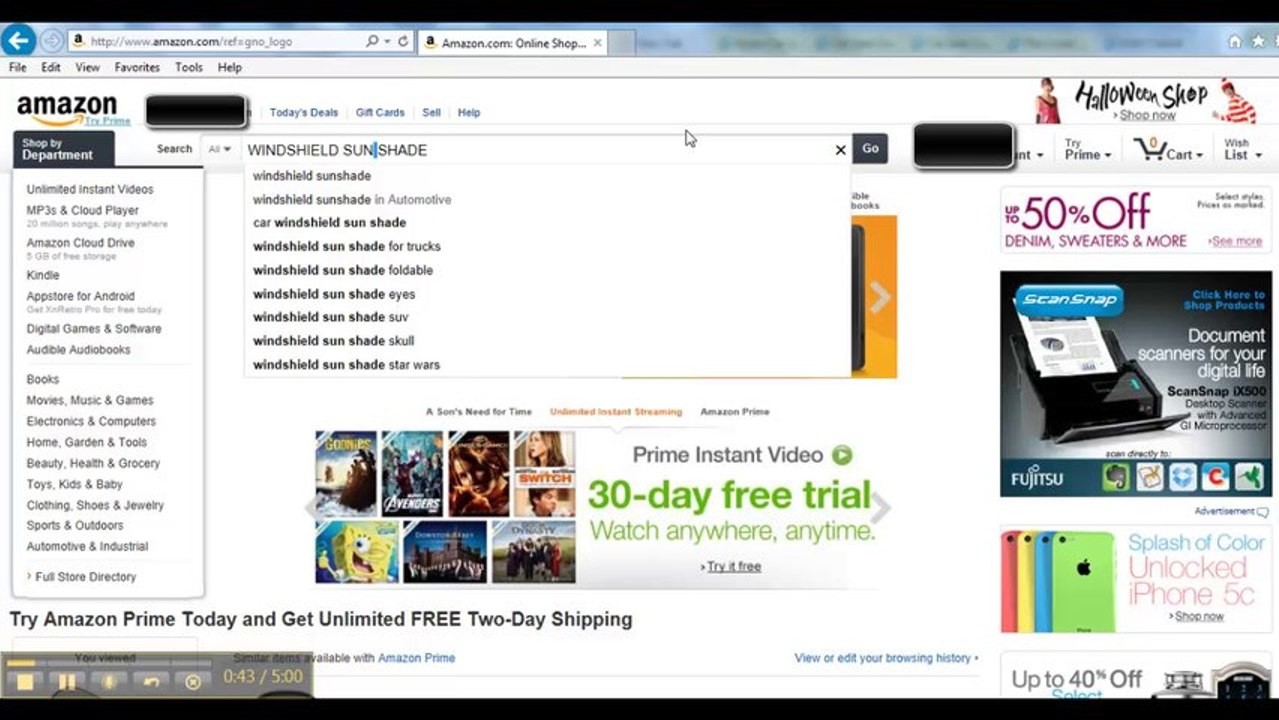The image size is (1279, 720).
Task: Select Automotive & Industrial department
Action: [x=87, y=547]
